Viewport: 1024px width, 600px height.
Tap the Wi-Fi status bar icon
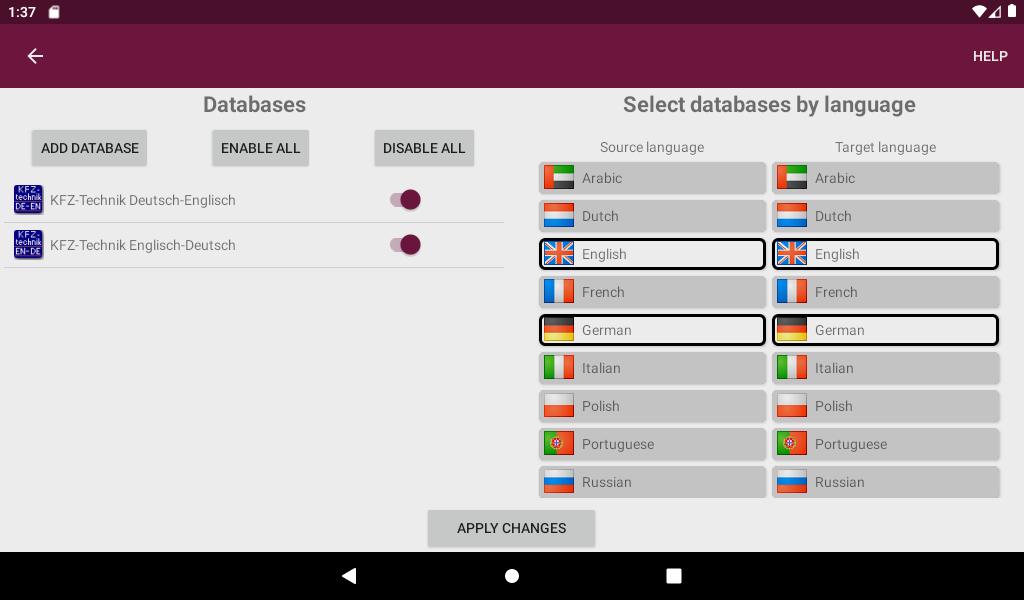pos(978,12)
